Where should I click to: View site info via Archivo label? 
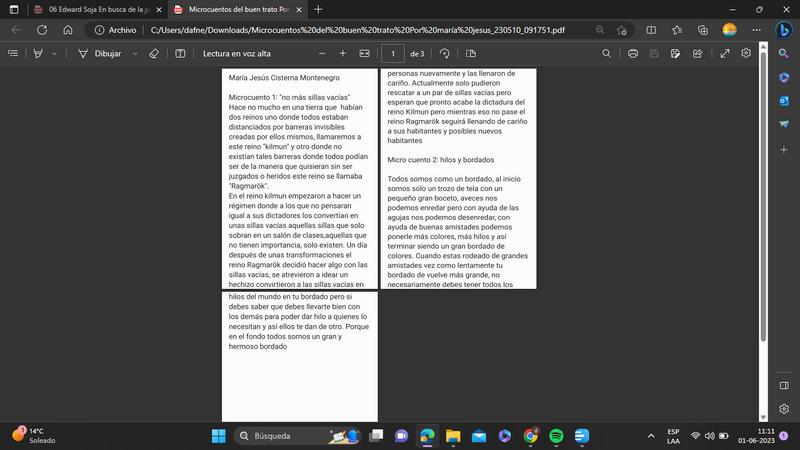[x=116, y=30]
